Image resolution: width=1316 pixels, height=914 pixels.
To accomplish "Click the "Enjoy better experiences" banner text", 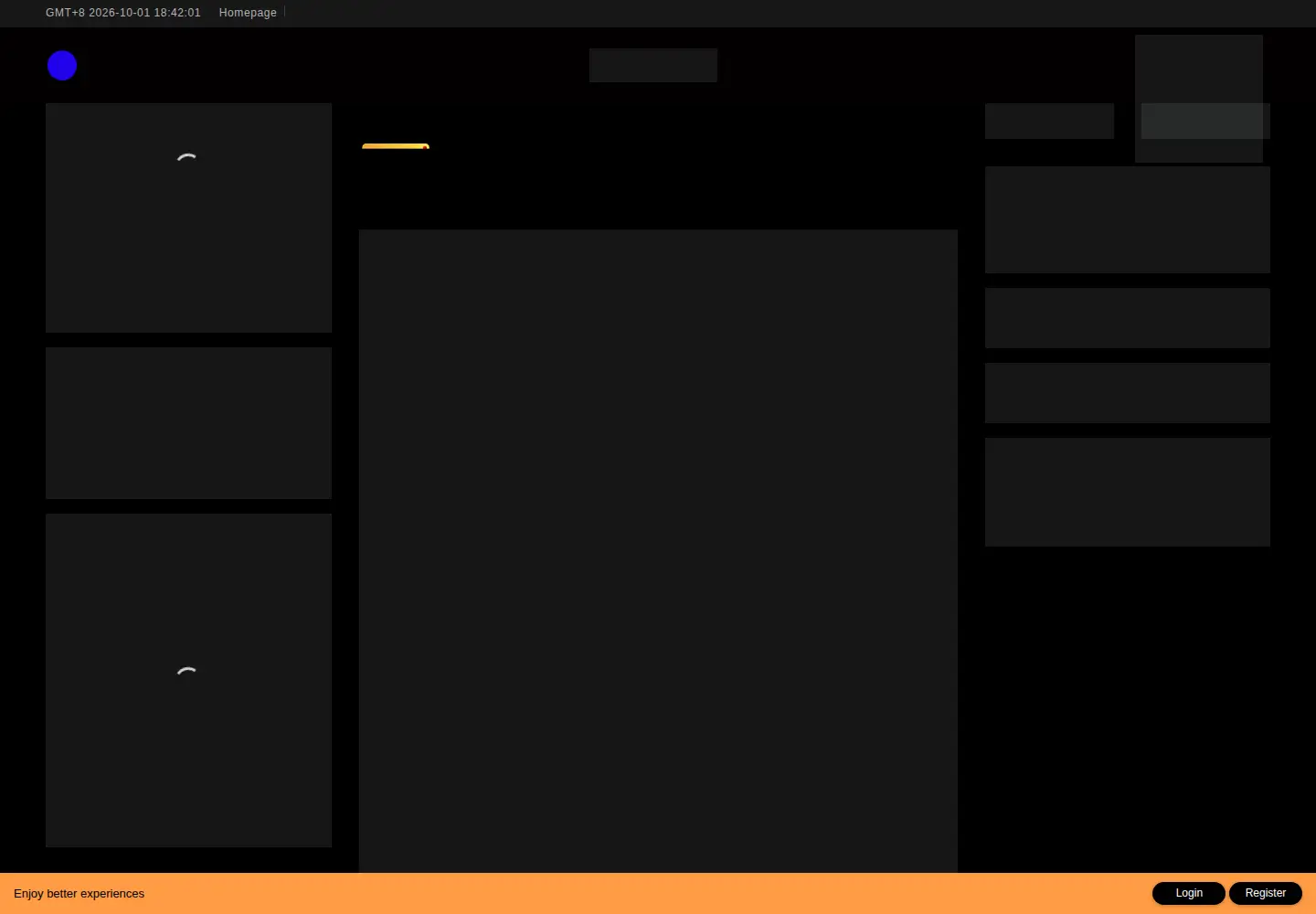I will click(79, 894).
